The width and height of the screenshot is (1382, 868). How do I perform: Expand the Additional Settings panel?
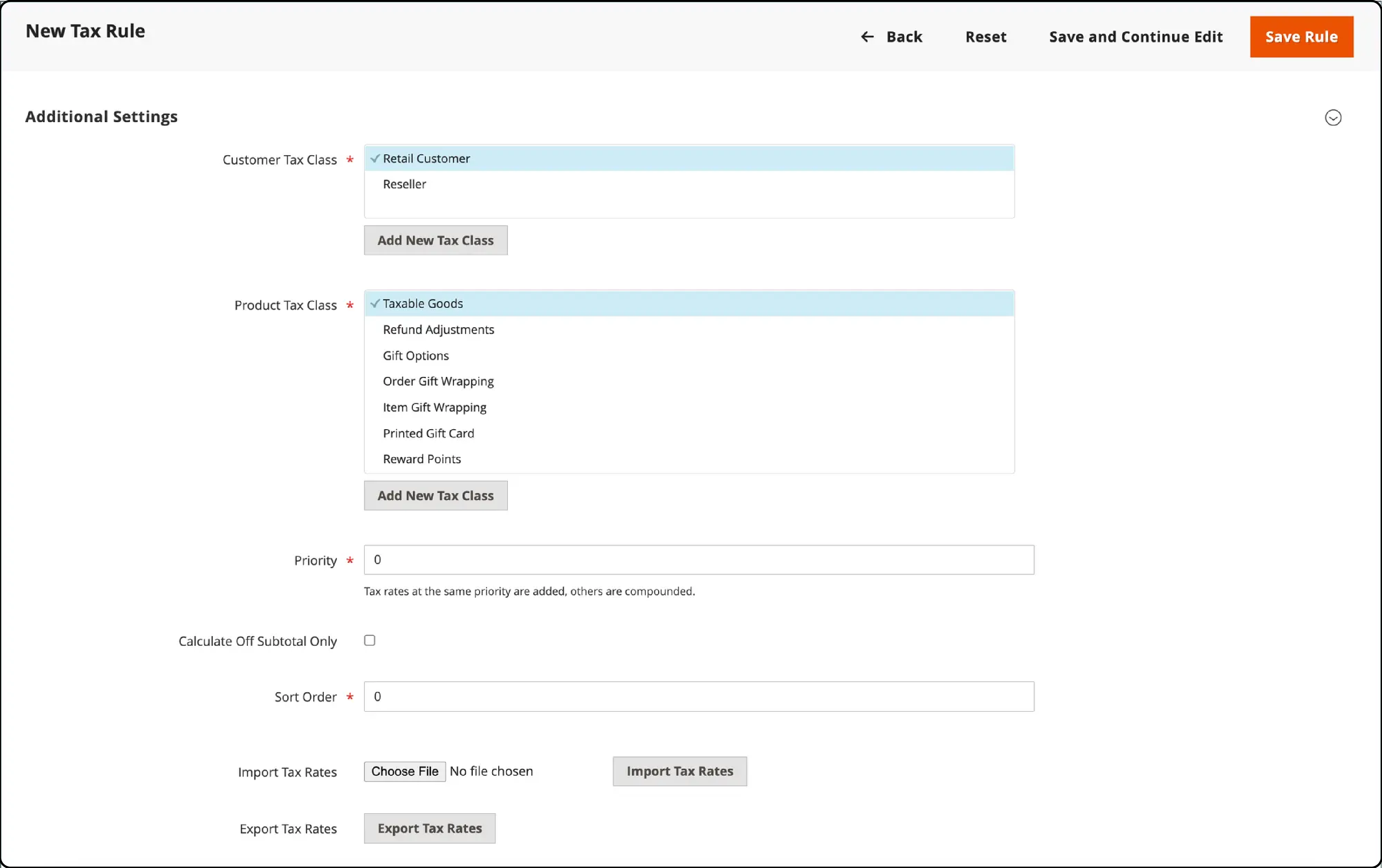tap(1334, 117)
